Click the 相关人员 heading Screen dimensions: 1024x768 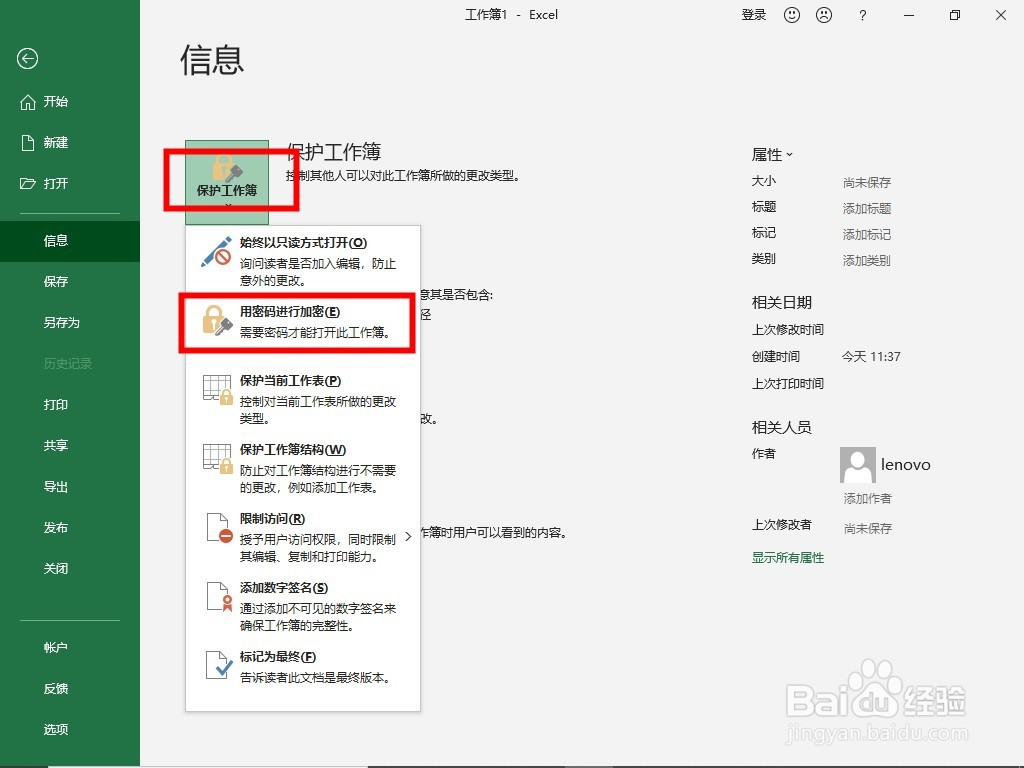pyautogui.click(x=782, y=427)
